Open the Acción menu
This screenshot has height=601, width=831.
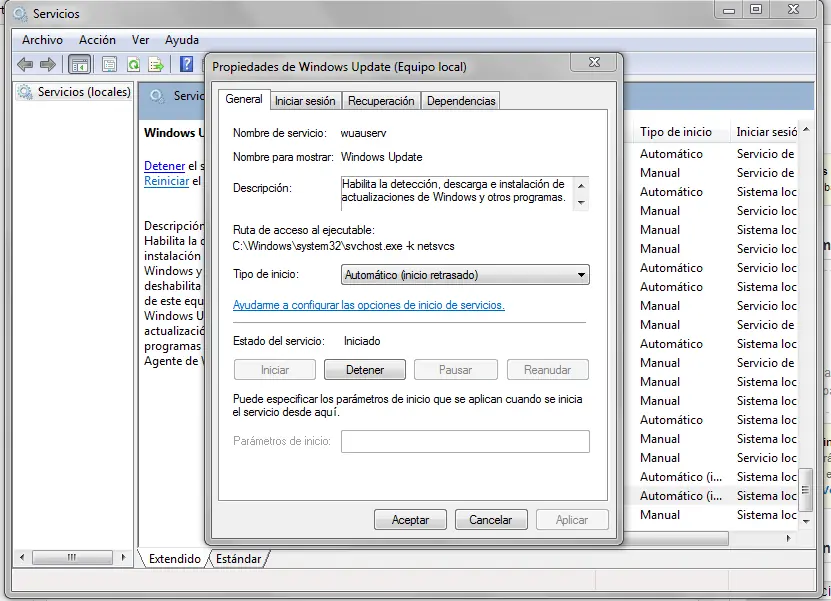click(97, 40)
